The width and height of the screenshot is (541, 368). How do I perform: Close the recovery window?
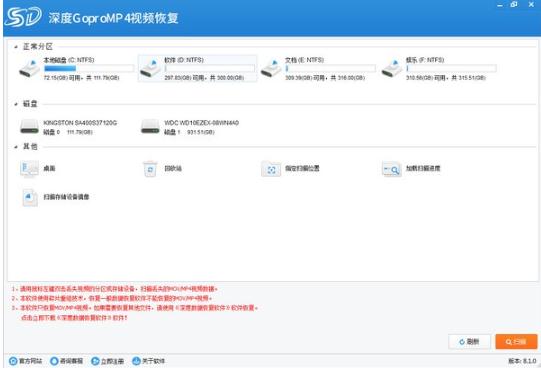(x=531, y=4)
